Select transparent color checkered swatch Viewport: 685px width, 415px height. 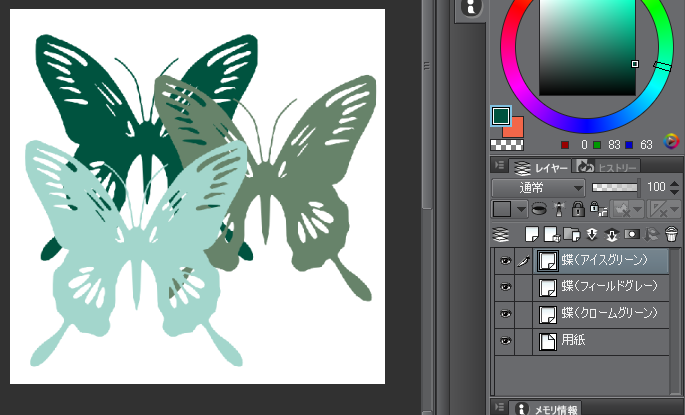(507, 144)
